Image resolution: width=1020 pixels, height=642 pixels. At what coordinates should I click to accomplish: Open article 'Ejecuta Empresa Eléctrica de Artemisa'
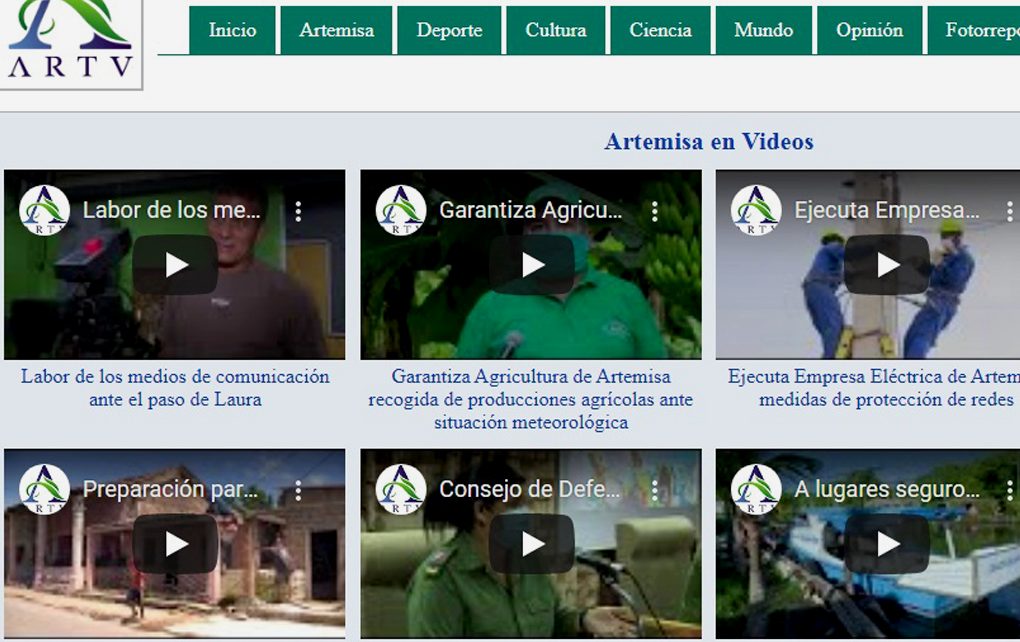(x=874, y=388)
